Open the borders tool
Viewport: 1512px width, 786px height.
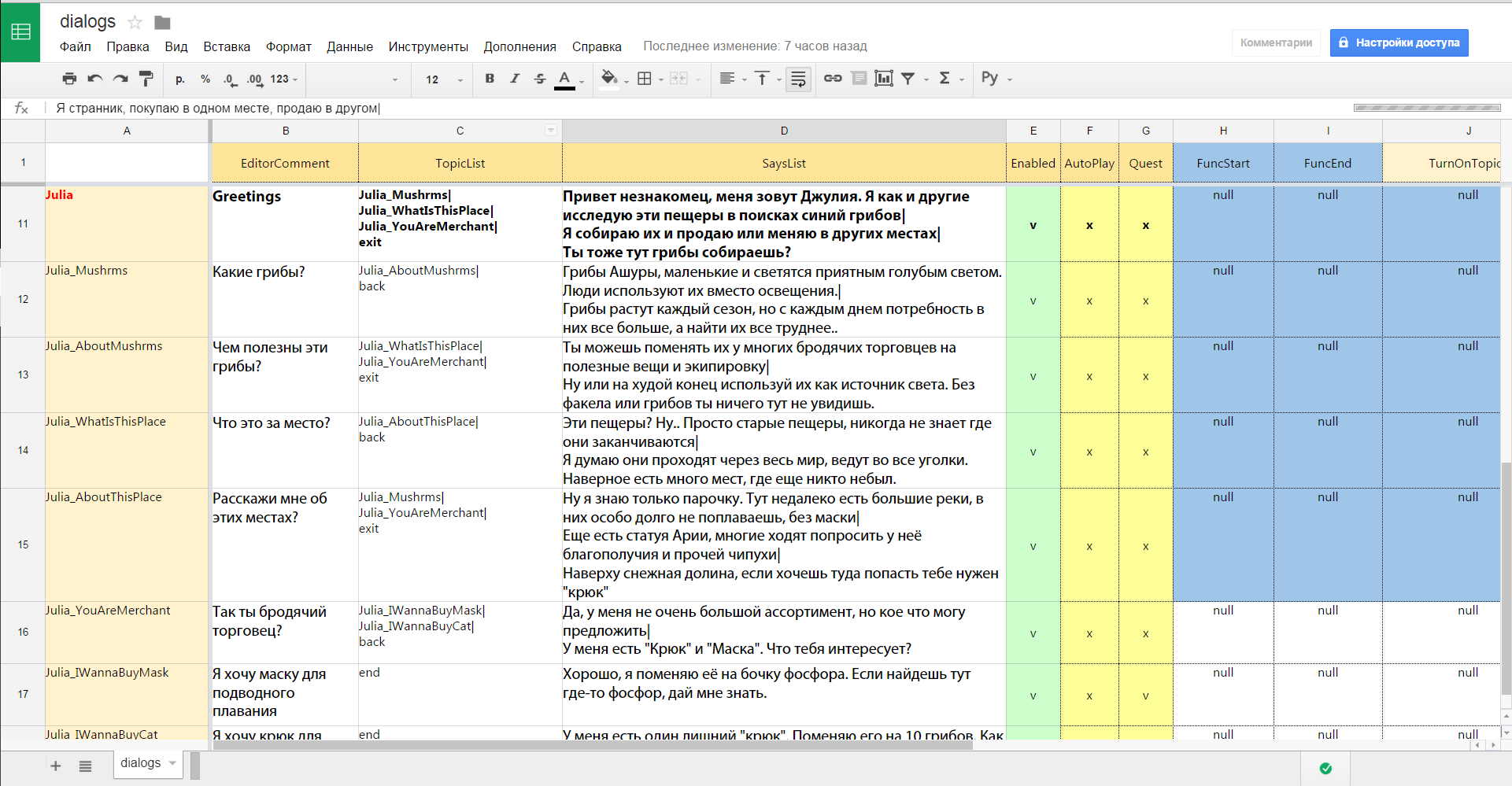(645, 79)
